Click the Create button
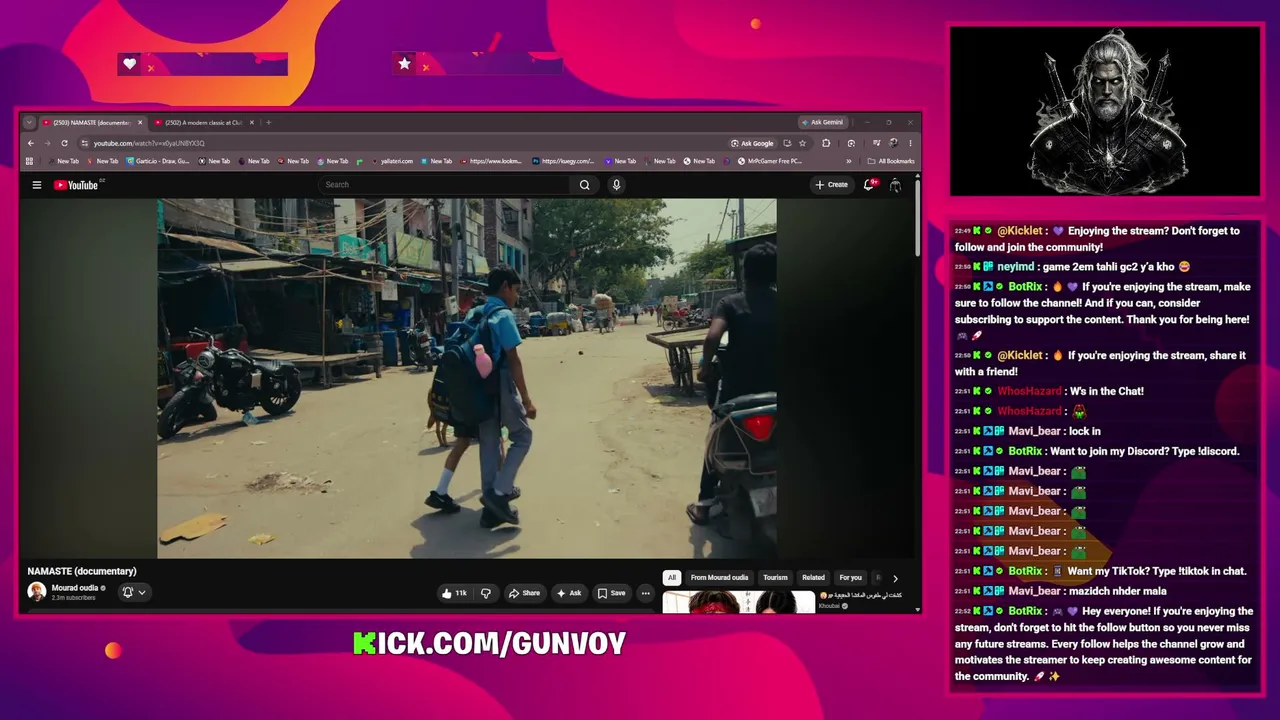The width and height of the screenshot is (1280, 720). (832, 185)
